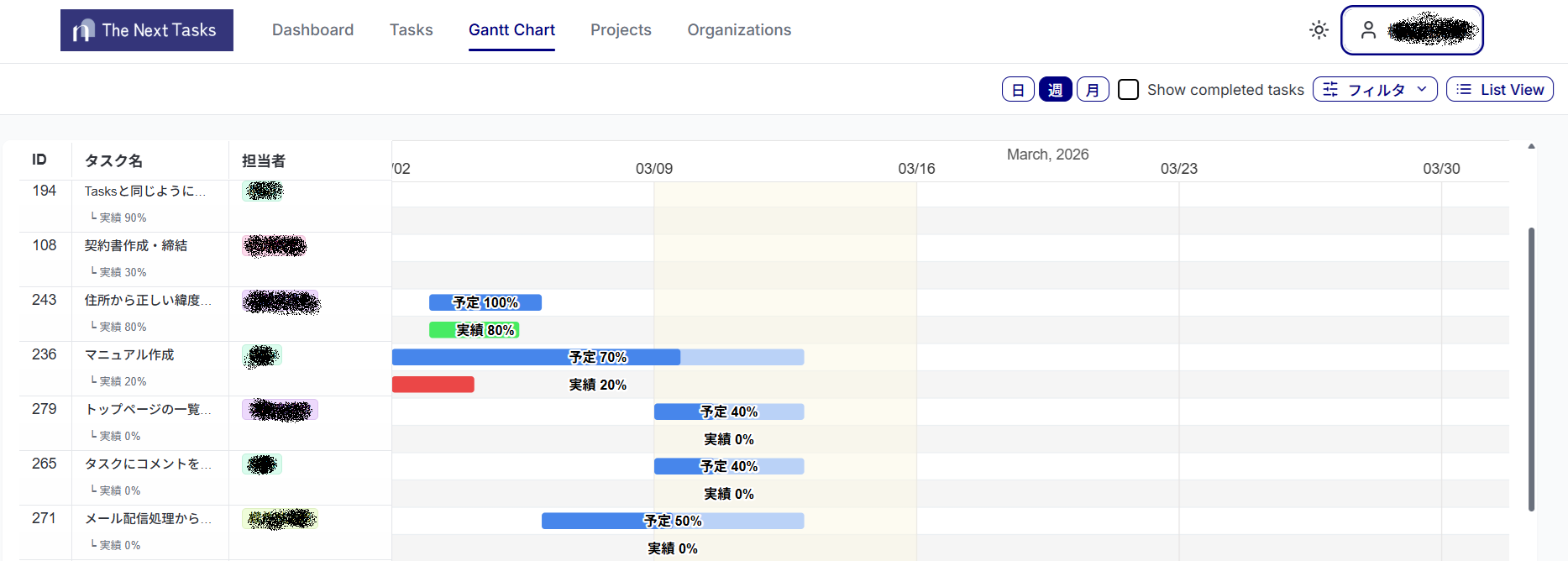Click The Next Tasks logo
This screenshot has height=561, width=1568.
point(147,30)
